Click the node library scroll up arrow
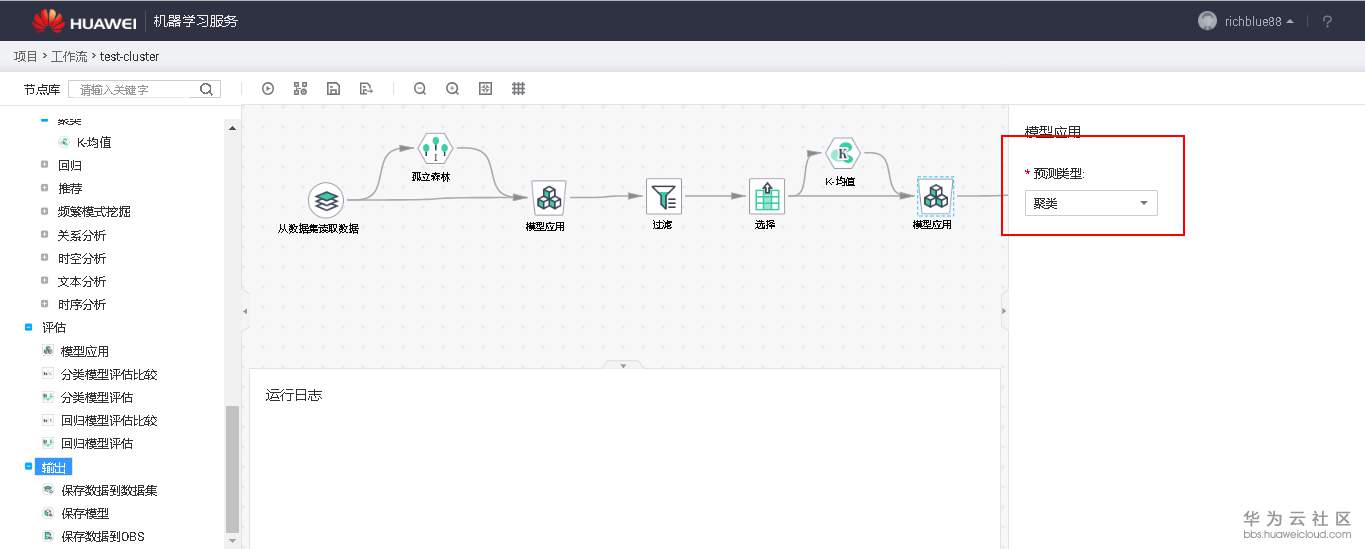 [233, 127]
